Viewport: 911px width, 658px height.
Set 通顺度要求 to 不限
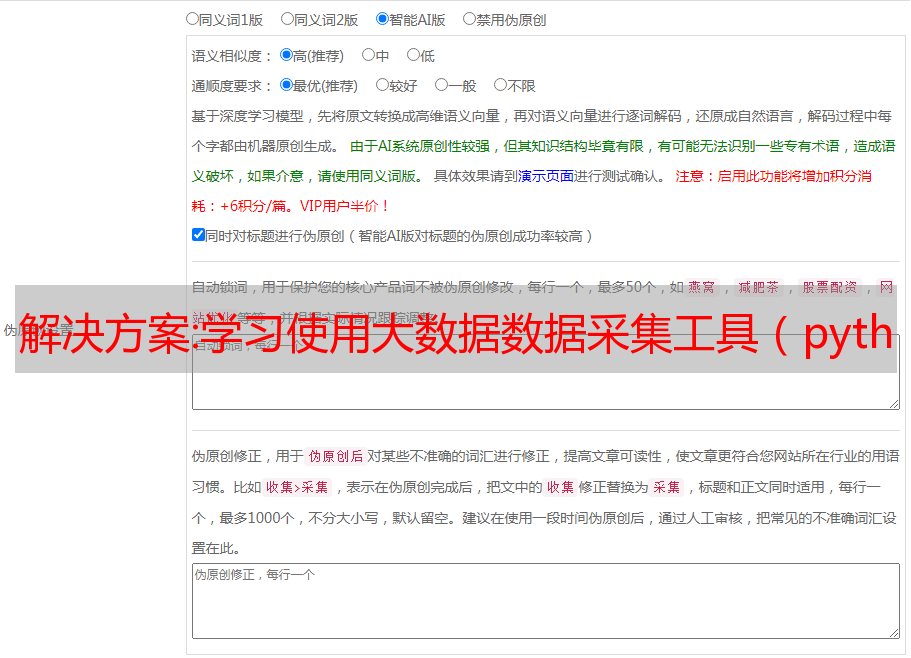[x=500, y=85]
